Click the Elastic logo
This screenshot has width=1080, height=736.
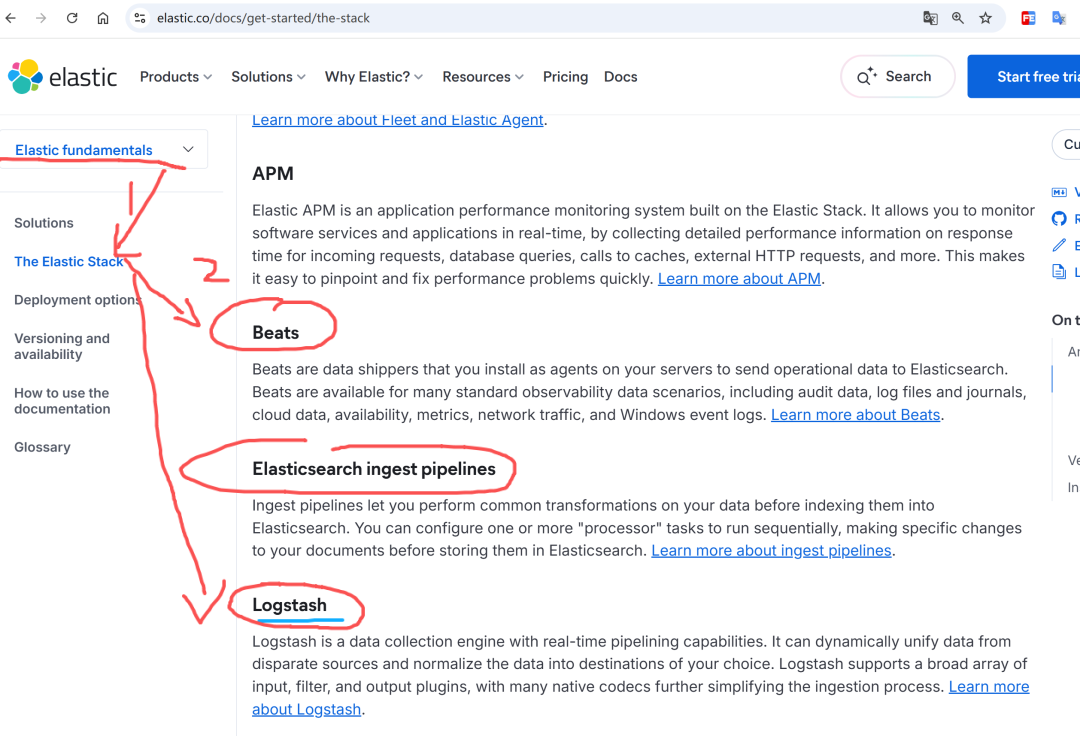click(63, 76)
